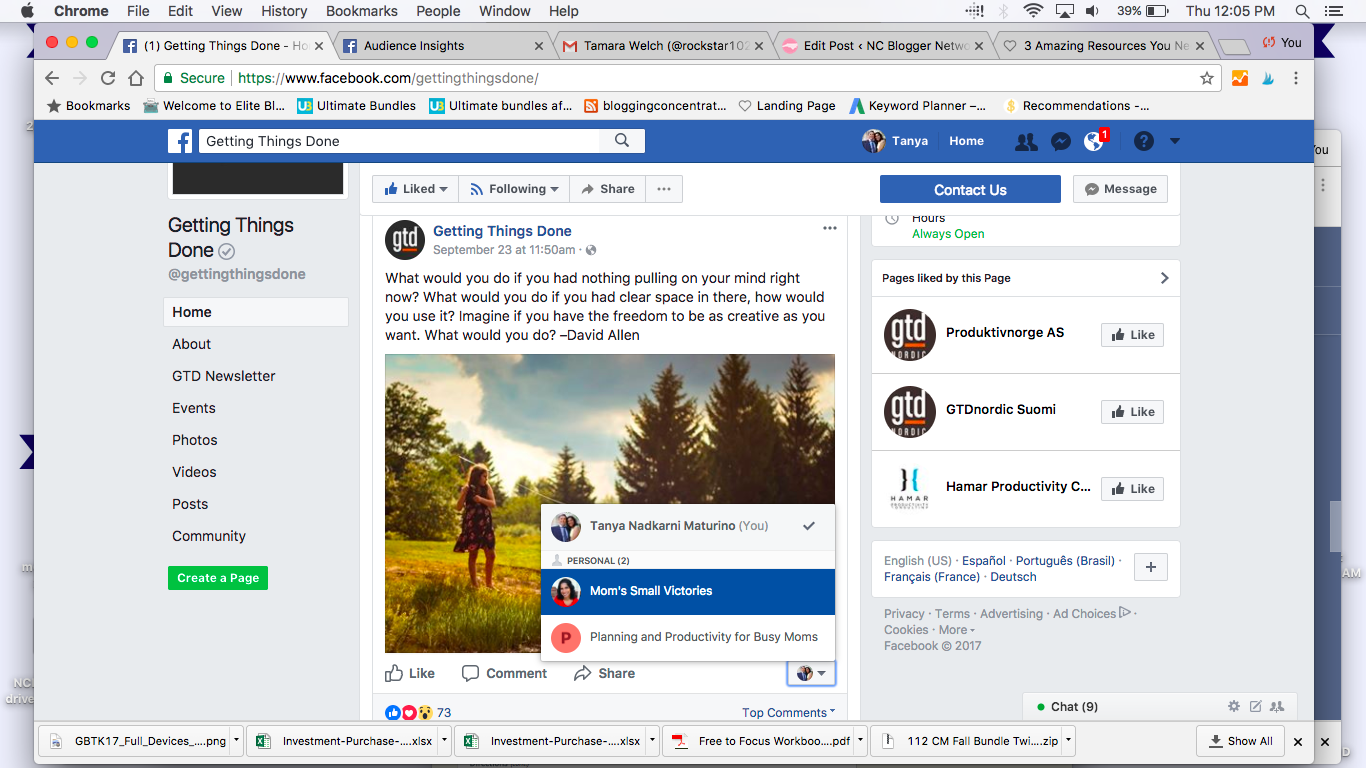The image size is (1366, 768).
Task: Open Chrome History menu
Action: (284, 11)
